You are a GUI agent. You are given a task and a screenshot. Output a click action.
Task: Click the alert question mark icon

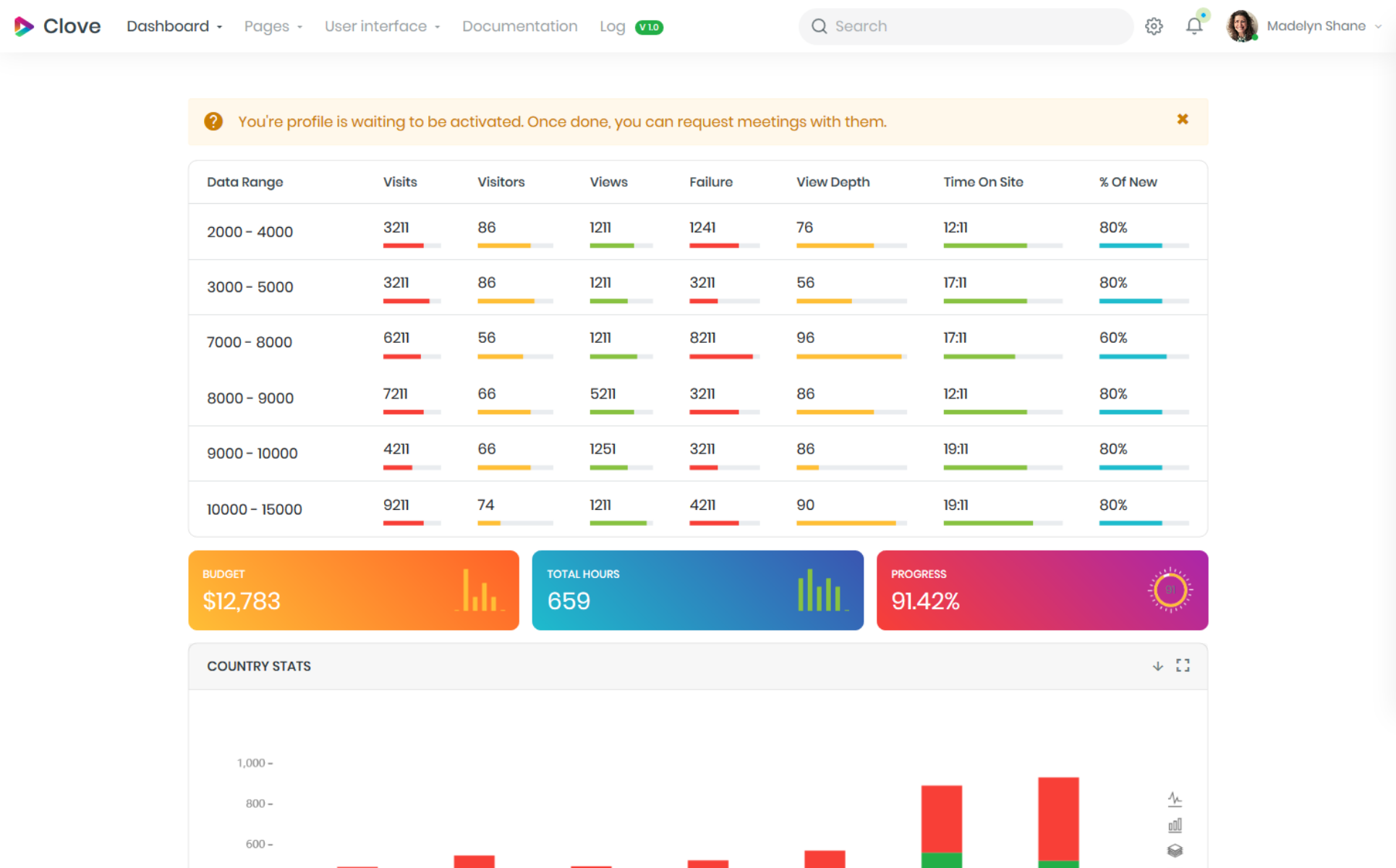tap(213, 122)
